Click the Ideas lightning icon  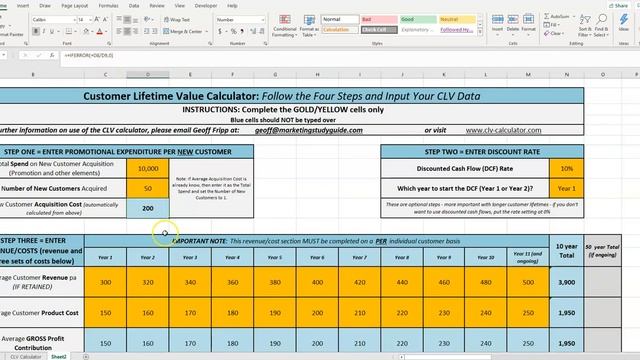click(624, 20)
